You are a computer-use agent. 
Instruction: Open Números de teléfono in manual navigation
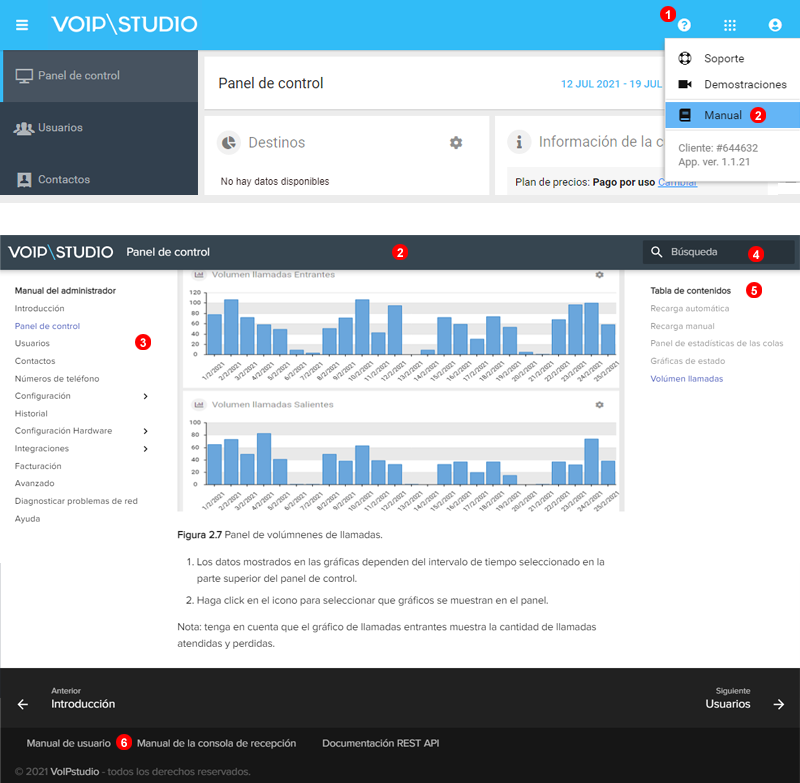click(57, 378)
